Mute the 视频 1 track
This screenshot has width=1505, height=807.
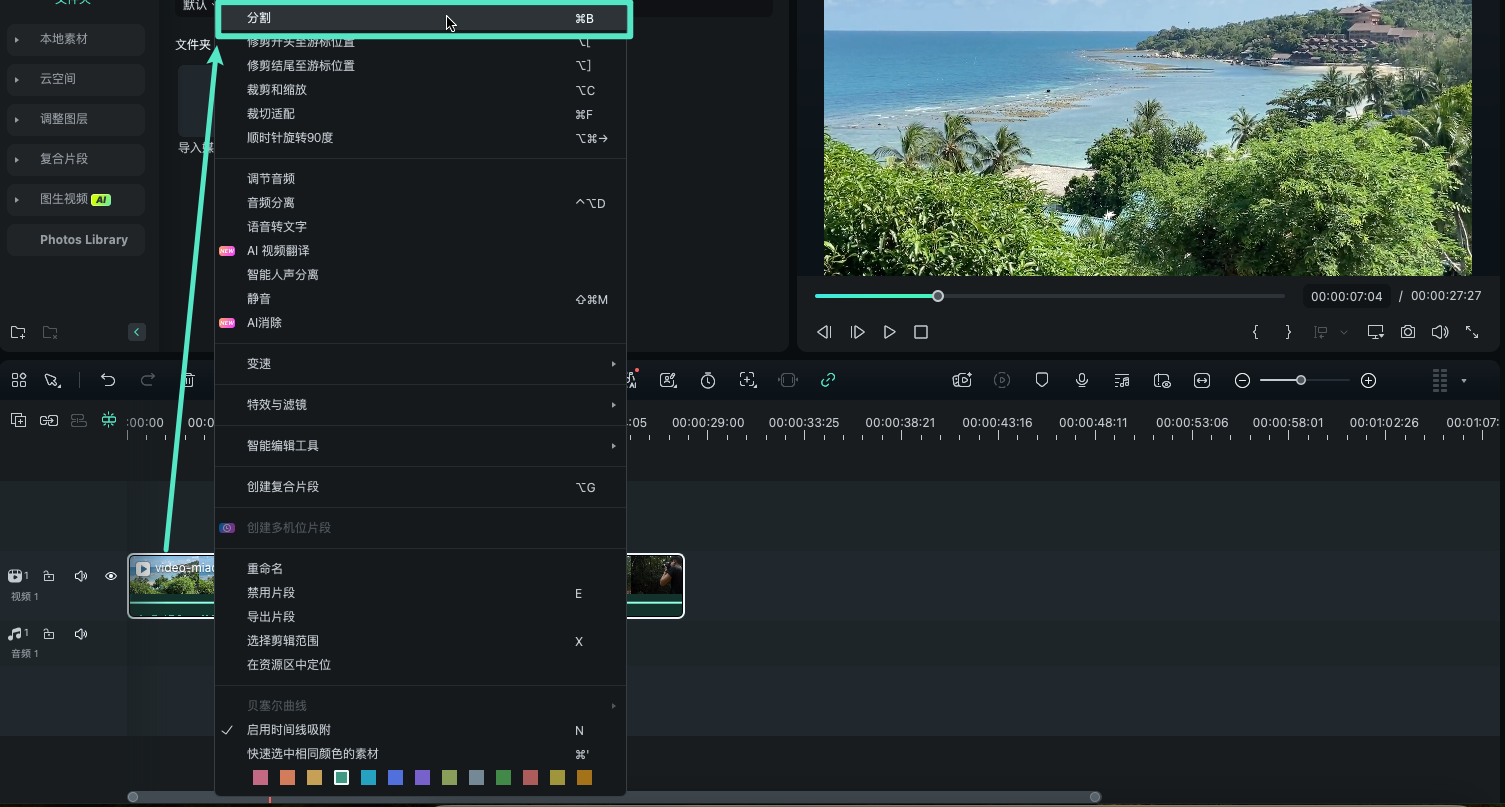pyautogui.click(x=81, y=576)
